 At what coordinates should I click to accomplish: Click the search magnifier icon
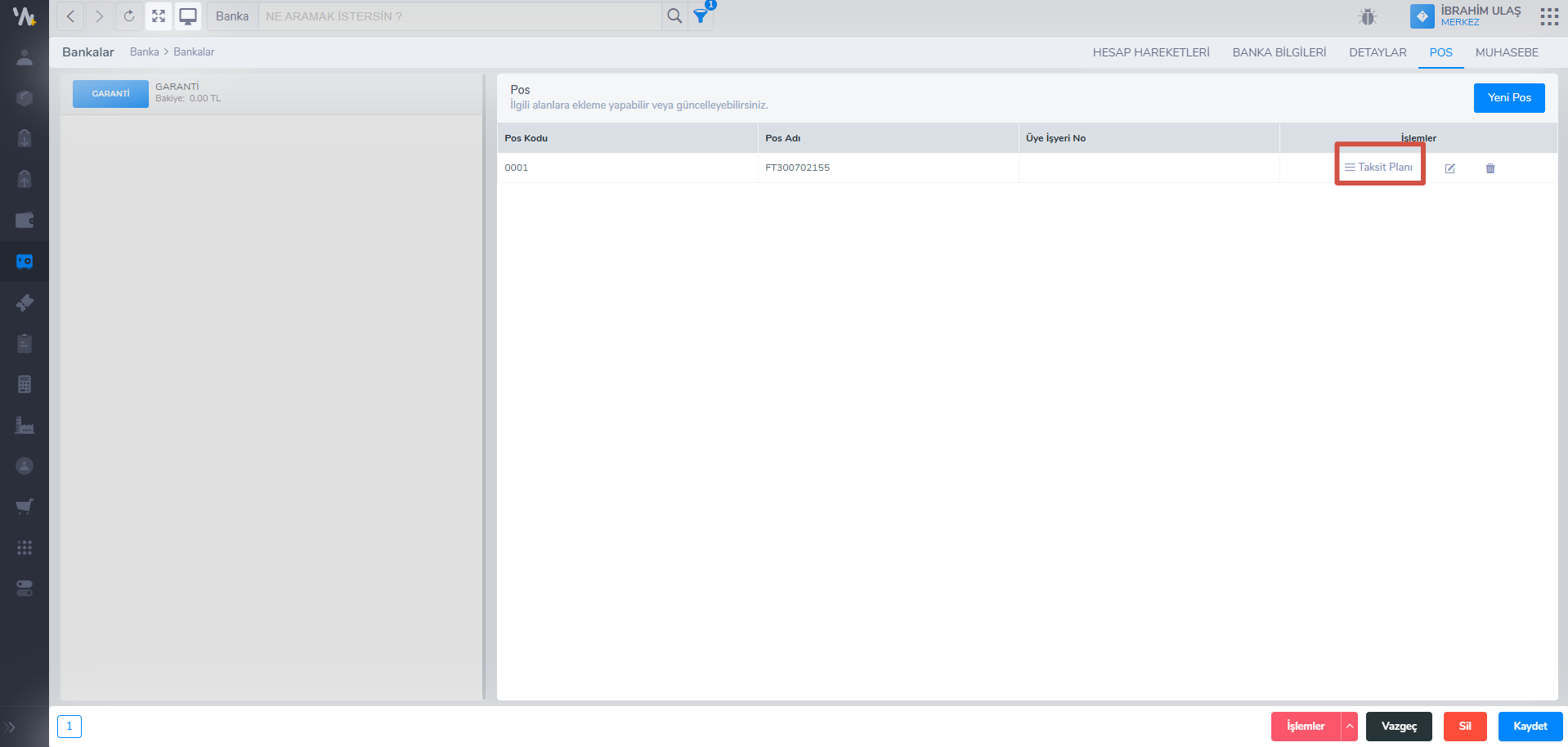(x=674, y=16)
